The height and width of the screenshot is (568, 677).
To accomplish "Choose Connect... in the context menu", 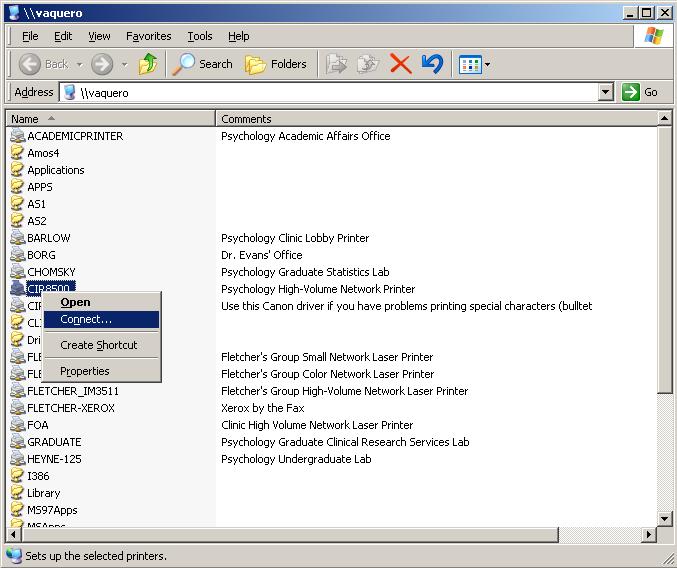I will pos(86,320).
